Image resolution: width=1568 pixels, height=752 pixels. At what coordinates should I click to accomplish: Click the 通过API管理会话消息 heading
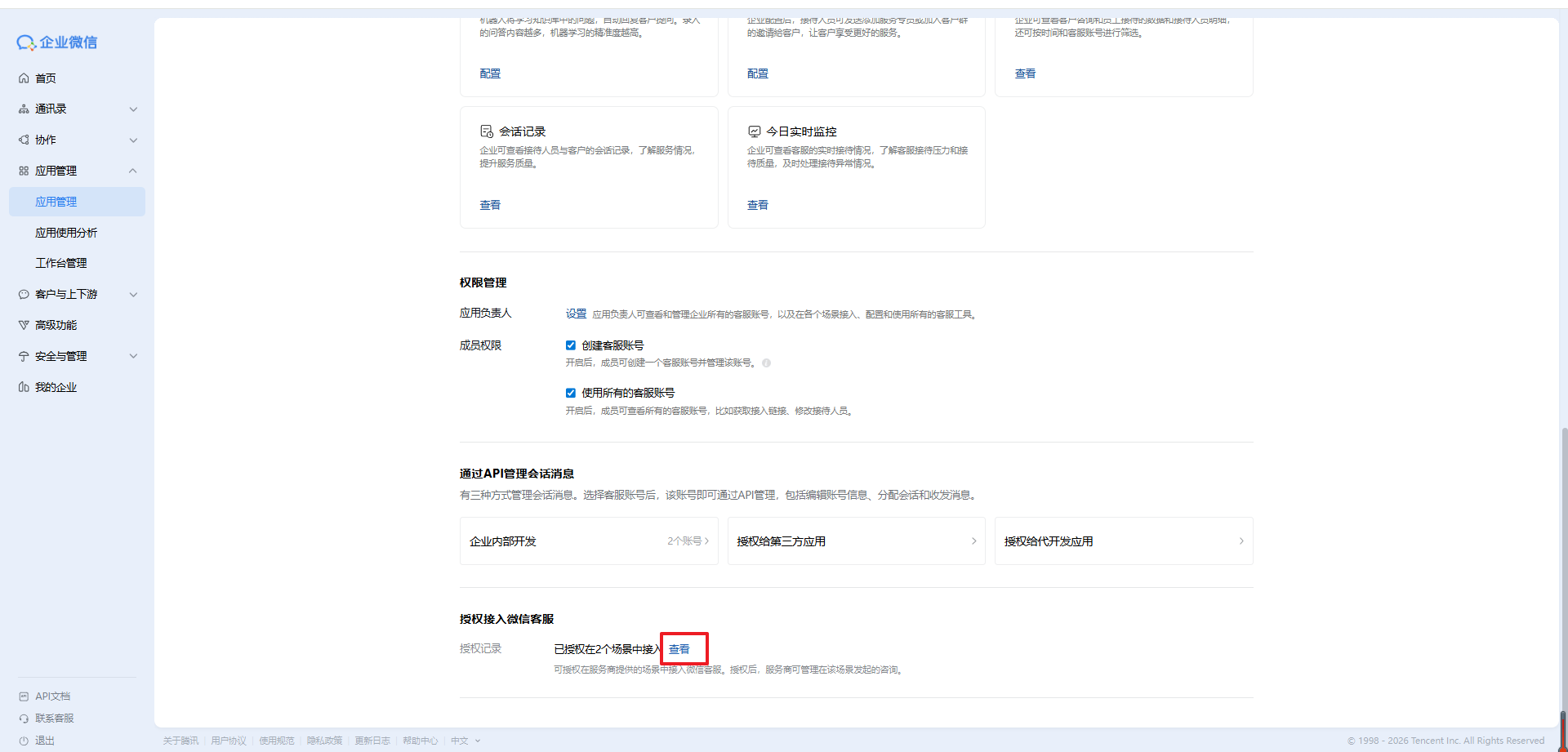(516, 474)
